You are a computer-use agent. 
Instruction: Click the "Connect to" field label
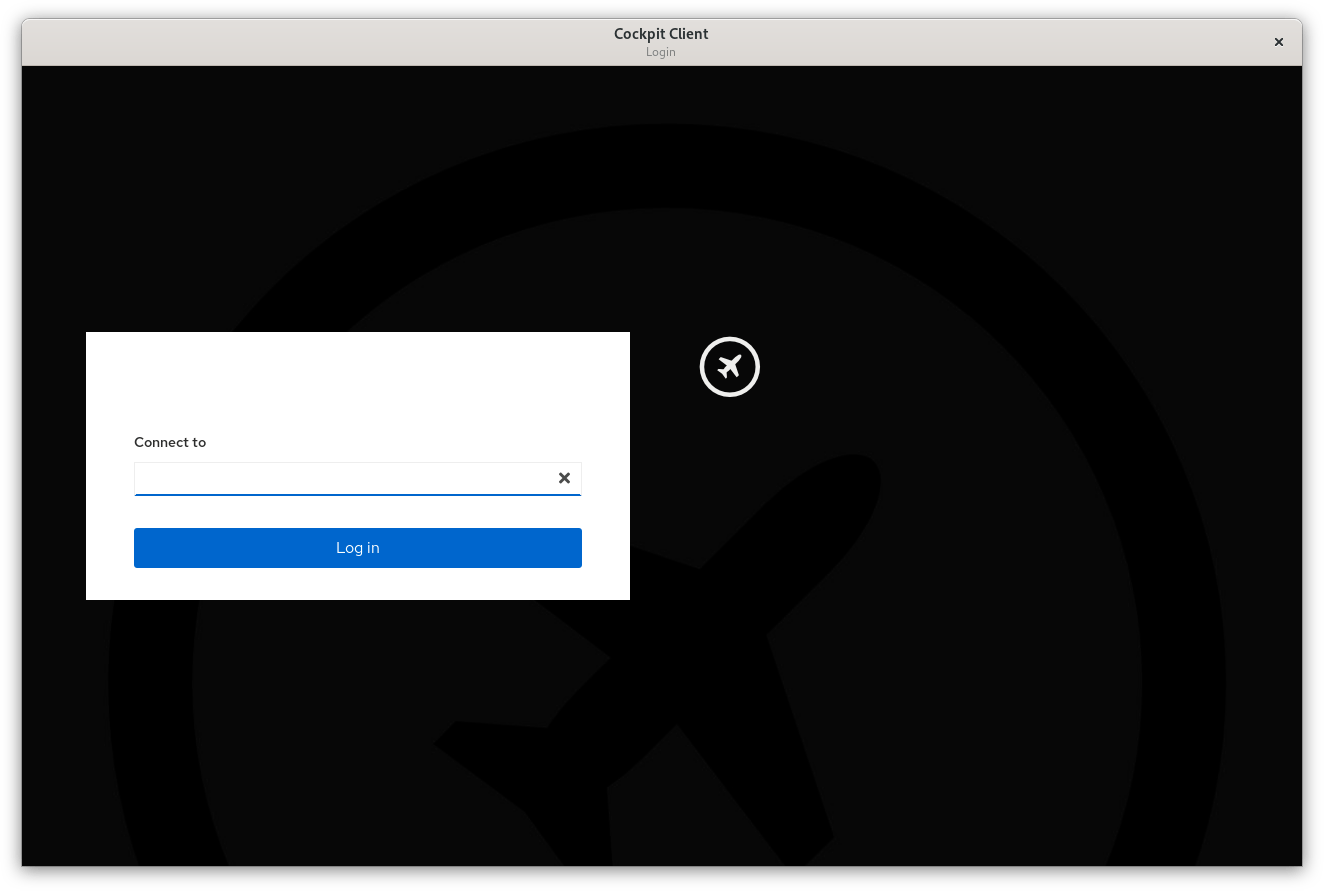170,442
